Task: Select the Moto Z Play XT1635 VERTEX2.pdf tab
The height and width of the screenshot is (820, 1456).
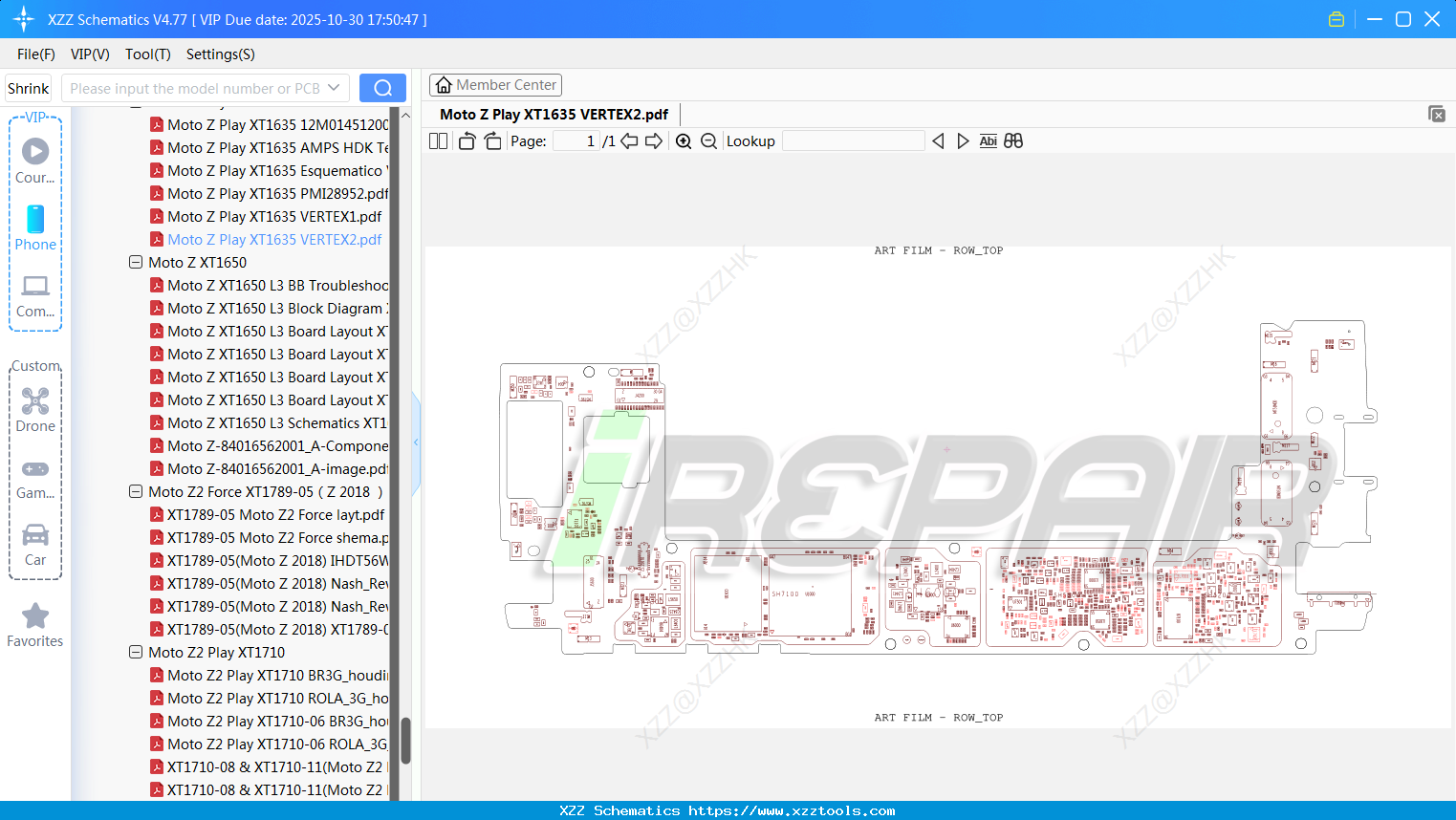Action: 554,115
